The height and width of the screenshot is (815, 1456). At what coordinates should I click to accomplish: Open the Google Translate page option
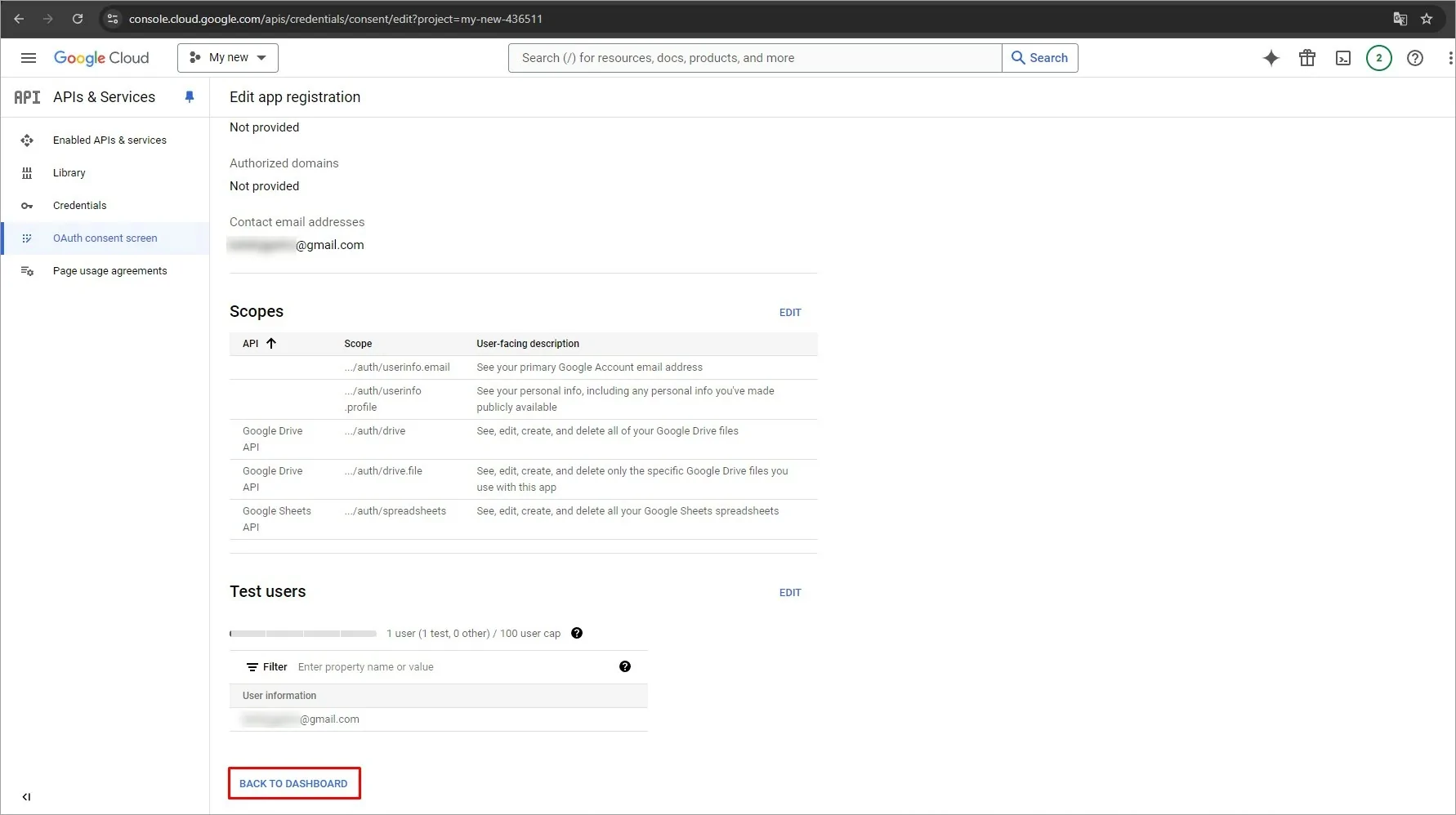pos(1400,18)
